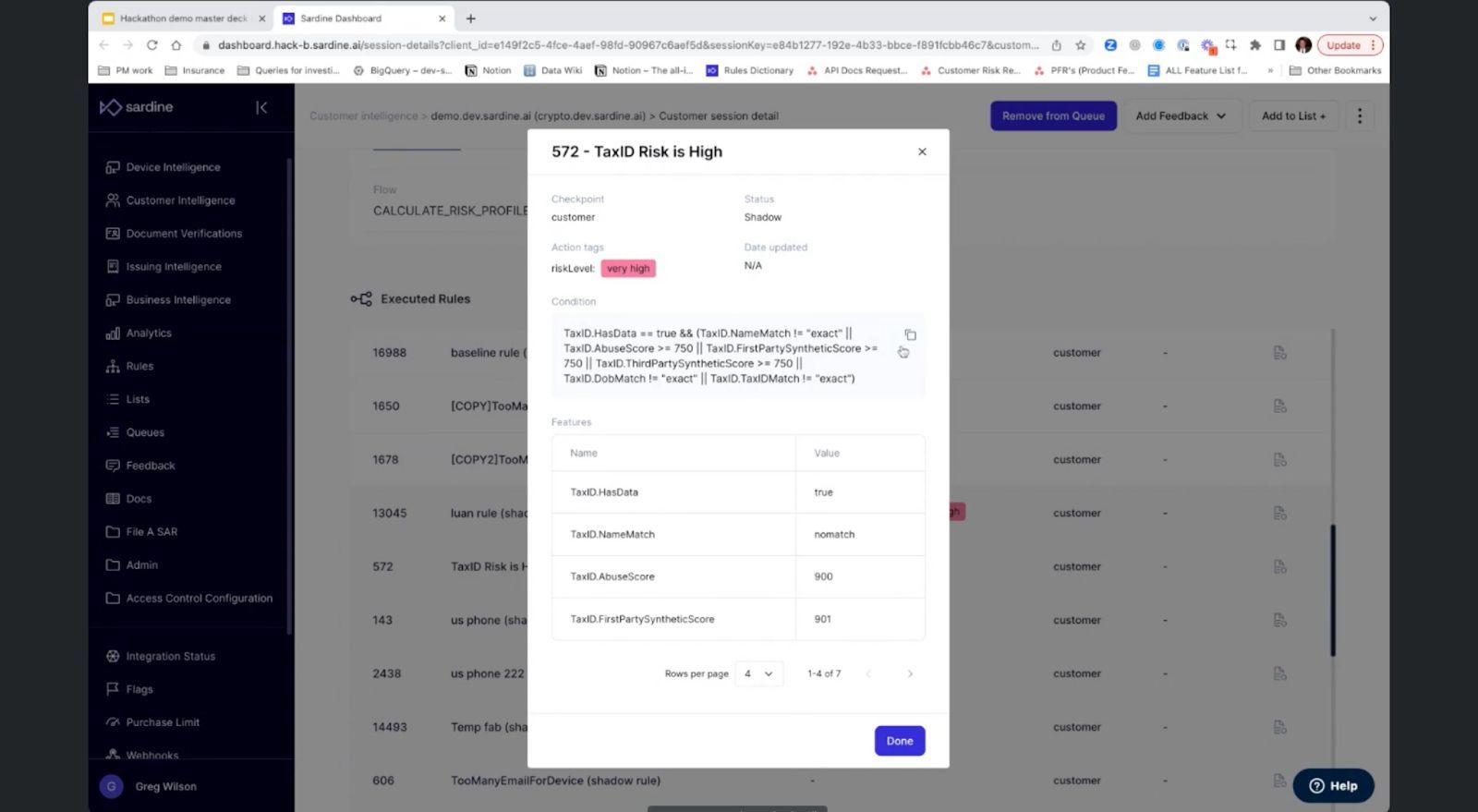This screenshot has width=1478, height=812.
Task: Click Remove from Queue button
Action: pos(1053,116)
